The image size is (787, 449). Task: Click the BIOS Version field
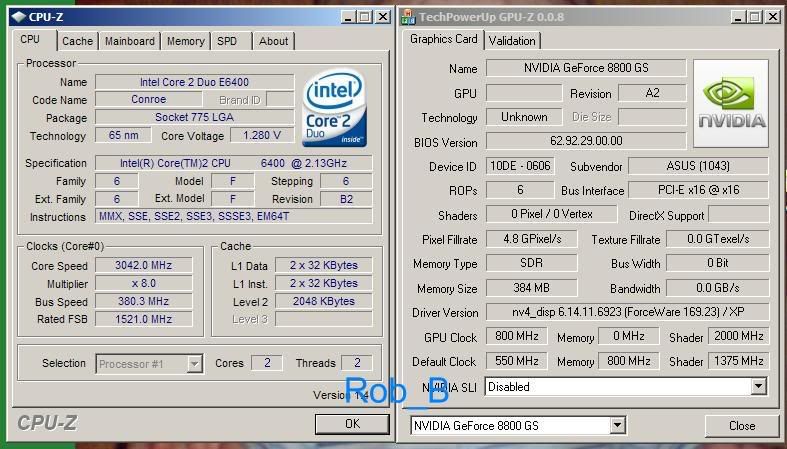[586, 142]
